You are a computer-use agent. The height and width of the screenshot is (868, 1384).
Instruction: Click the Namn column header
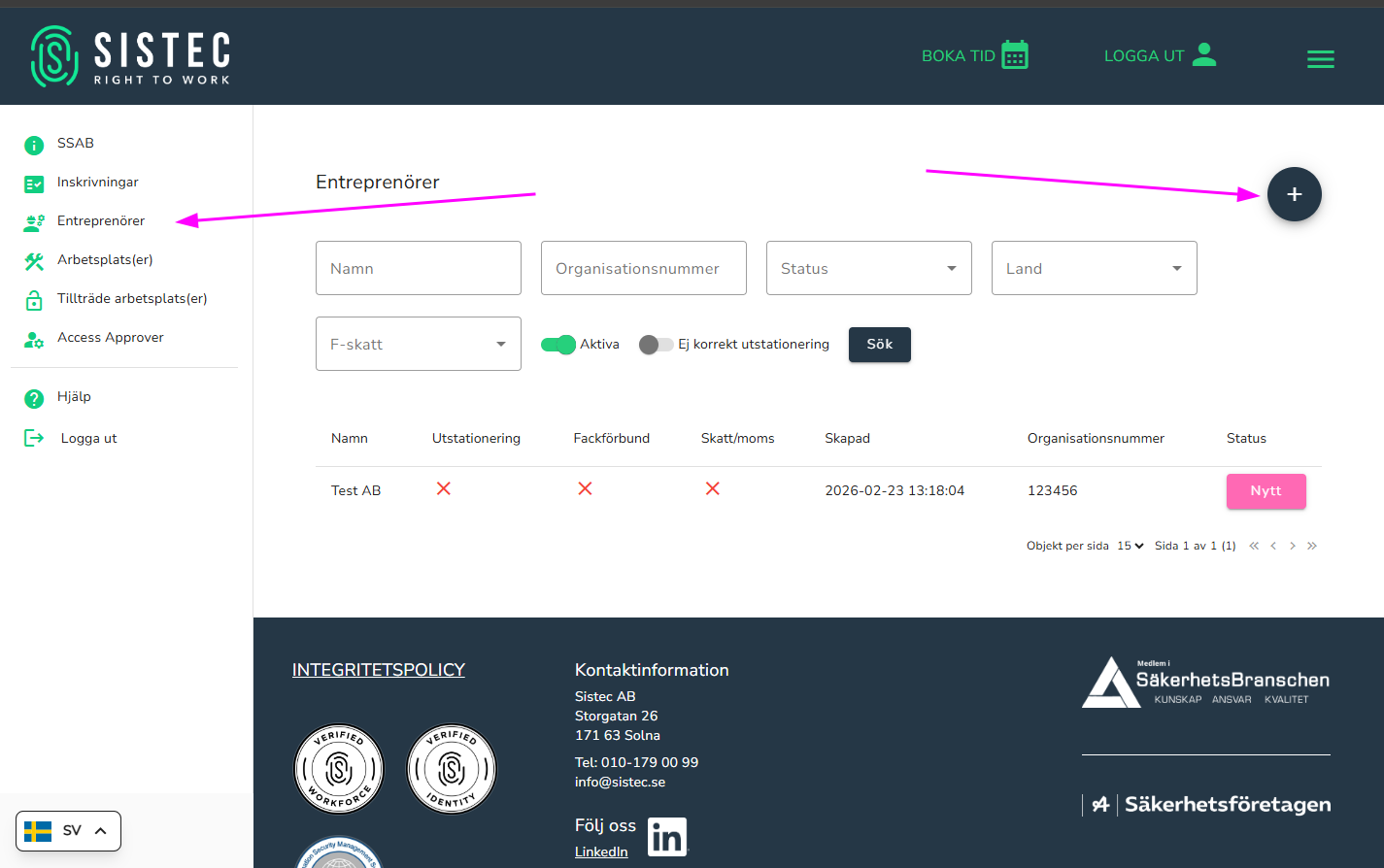pyautogui.click(x=350, y=439)
